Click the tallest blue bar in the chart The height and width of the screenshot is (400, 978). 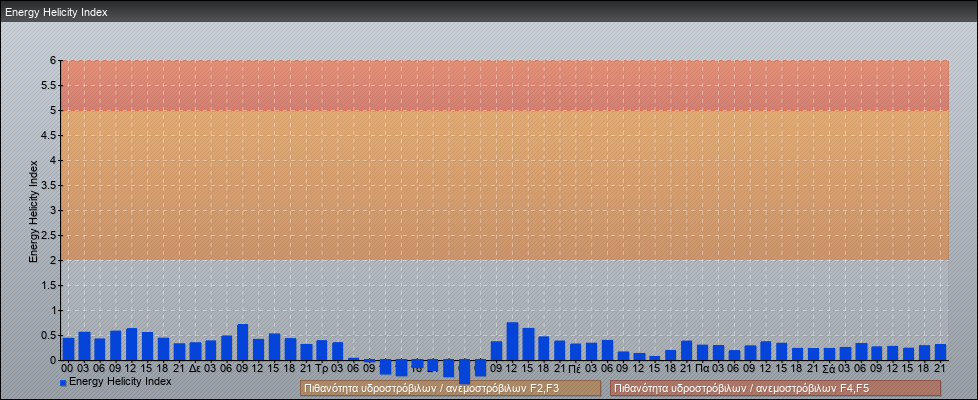512,341
